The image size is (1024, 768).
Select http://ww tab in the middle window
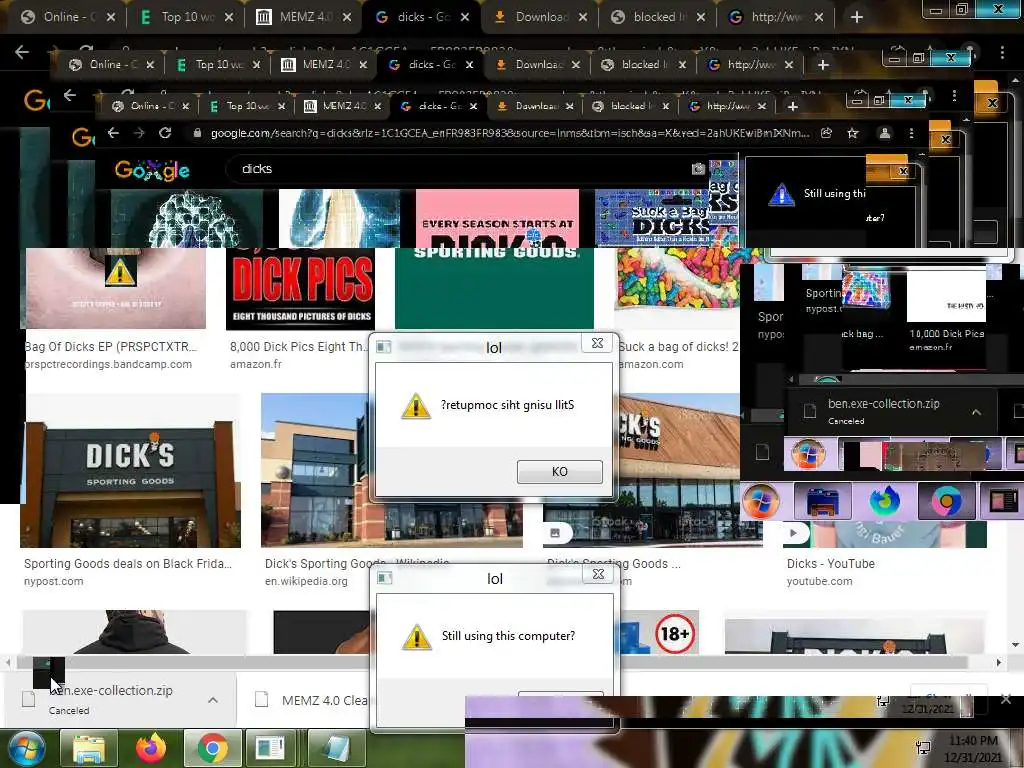click(x=750, y=65)
